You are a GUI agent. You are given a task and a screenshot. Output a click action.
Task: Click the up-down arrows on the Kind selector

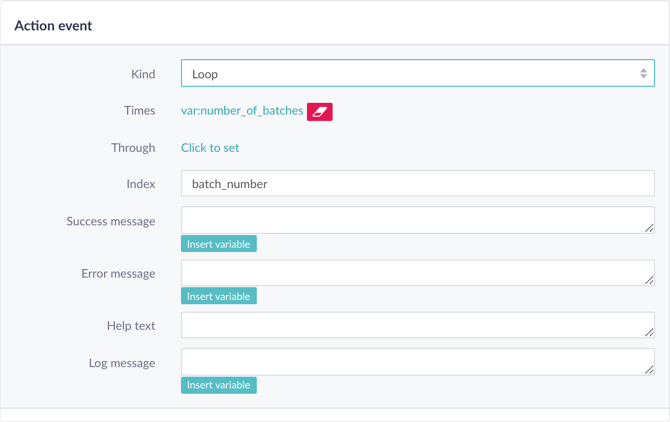643,73
